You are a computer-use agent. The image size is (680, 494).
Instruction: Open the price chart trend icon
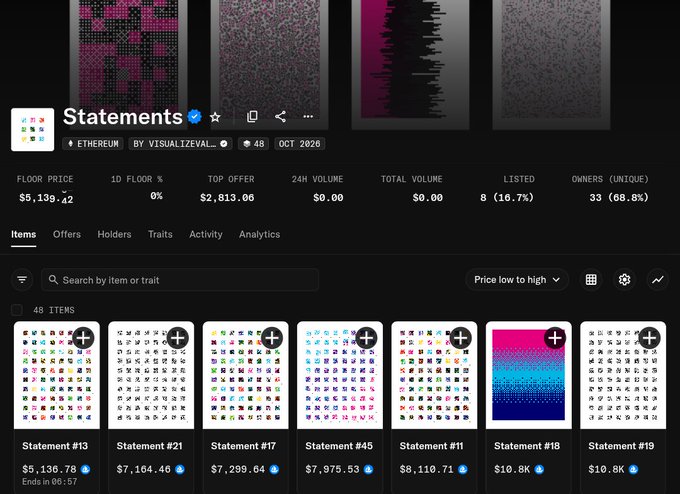click(x=658, y=280)
